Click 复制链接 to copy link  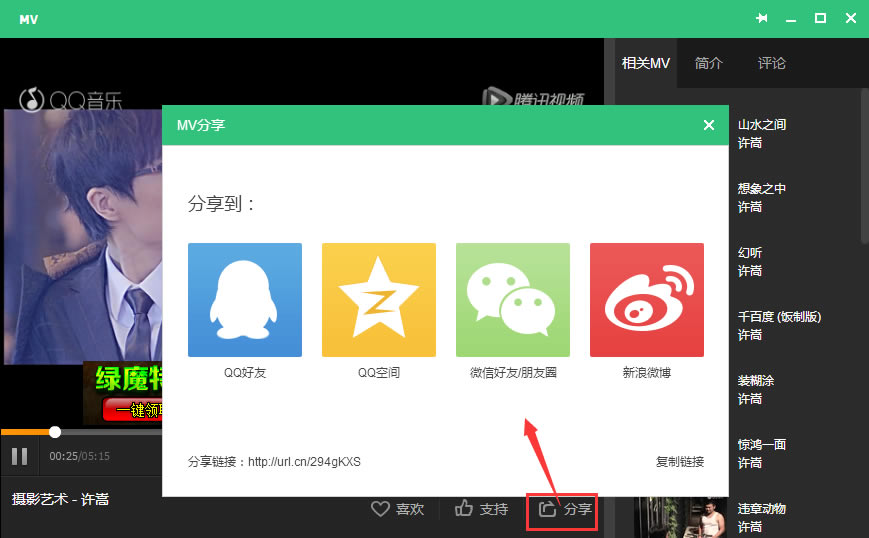(679, 462)
